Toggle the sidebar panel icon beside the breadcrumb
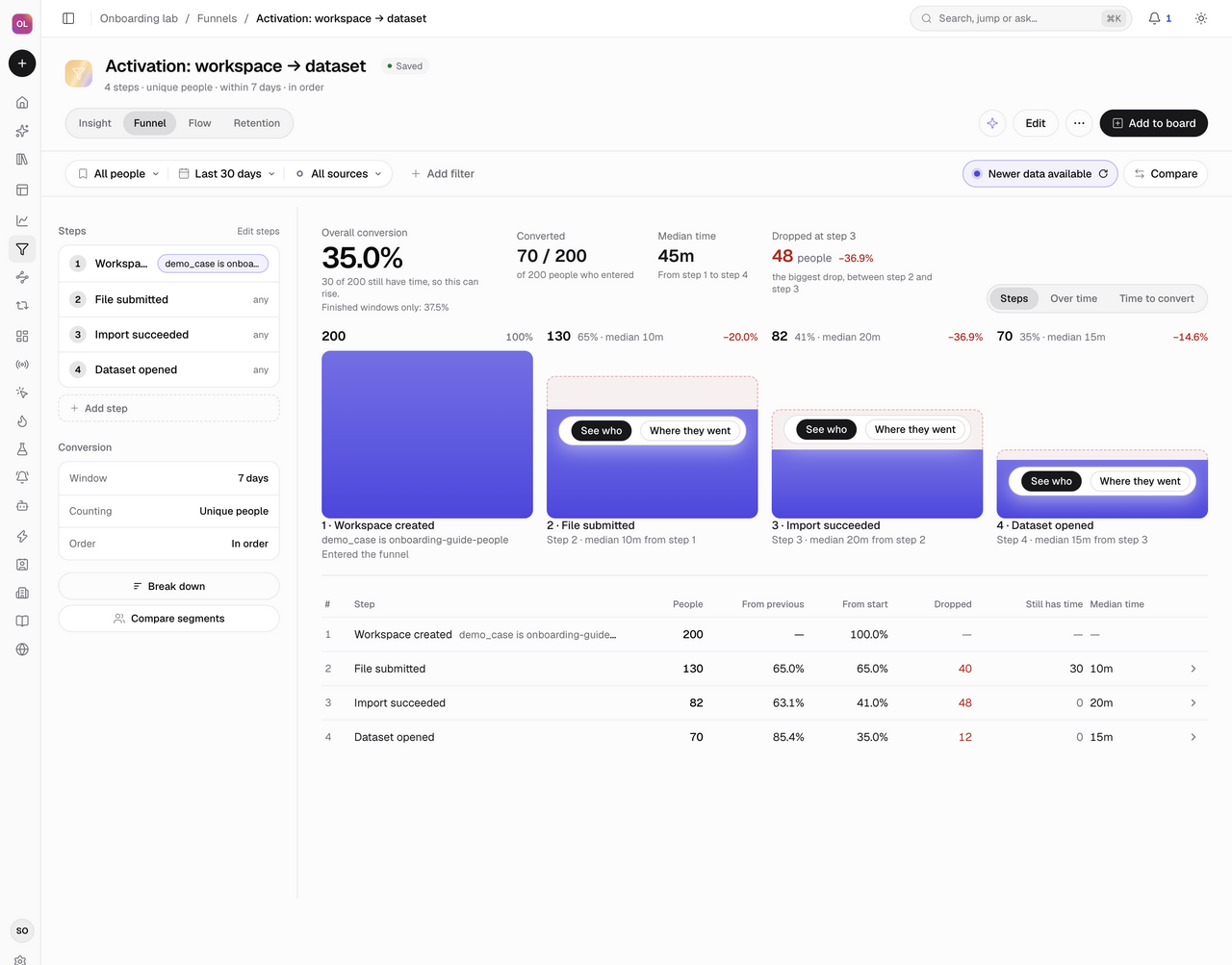This screenshot has width=1232, height=965. pos(68,18)
